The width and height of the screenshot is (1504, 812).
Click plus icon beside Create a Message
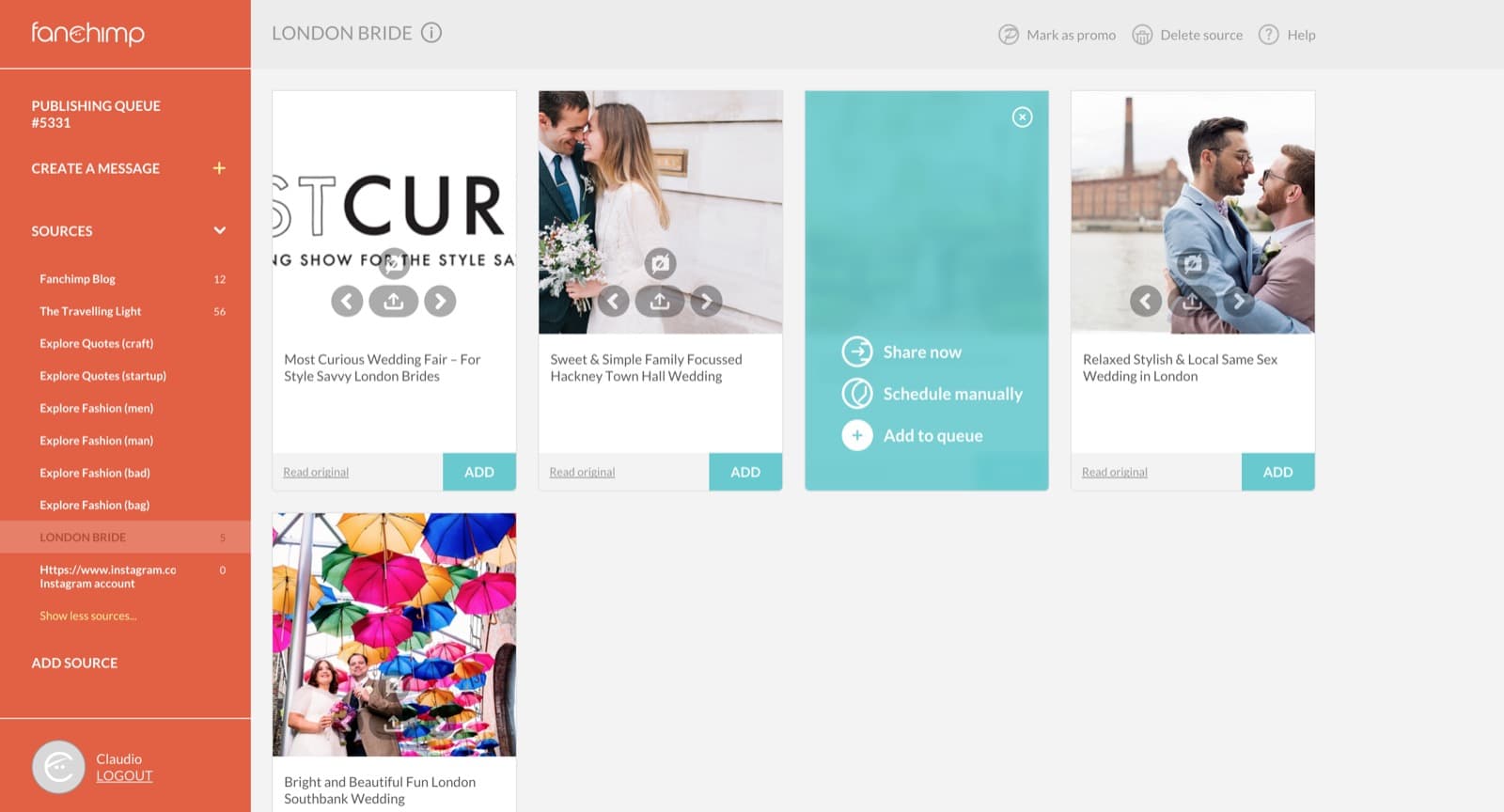coord(219,168)
